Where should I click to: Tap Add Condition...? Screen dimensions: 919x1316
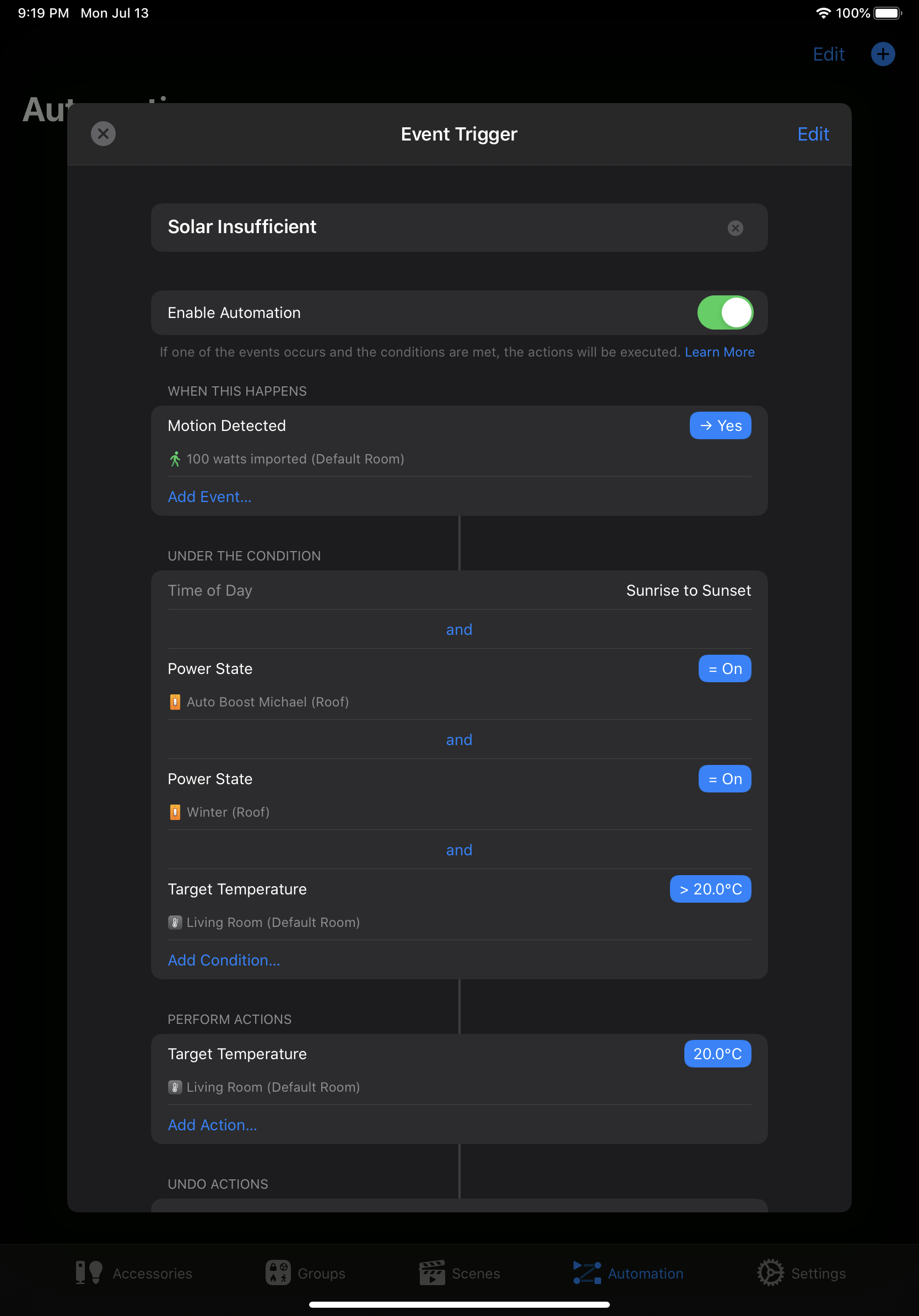(224, 960)
